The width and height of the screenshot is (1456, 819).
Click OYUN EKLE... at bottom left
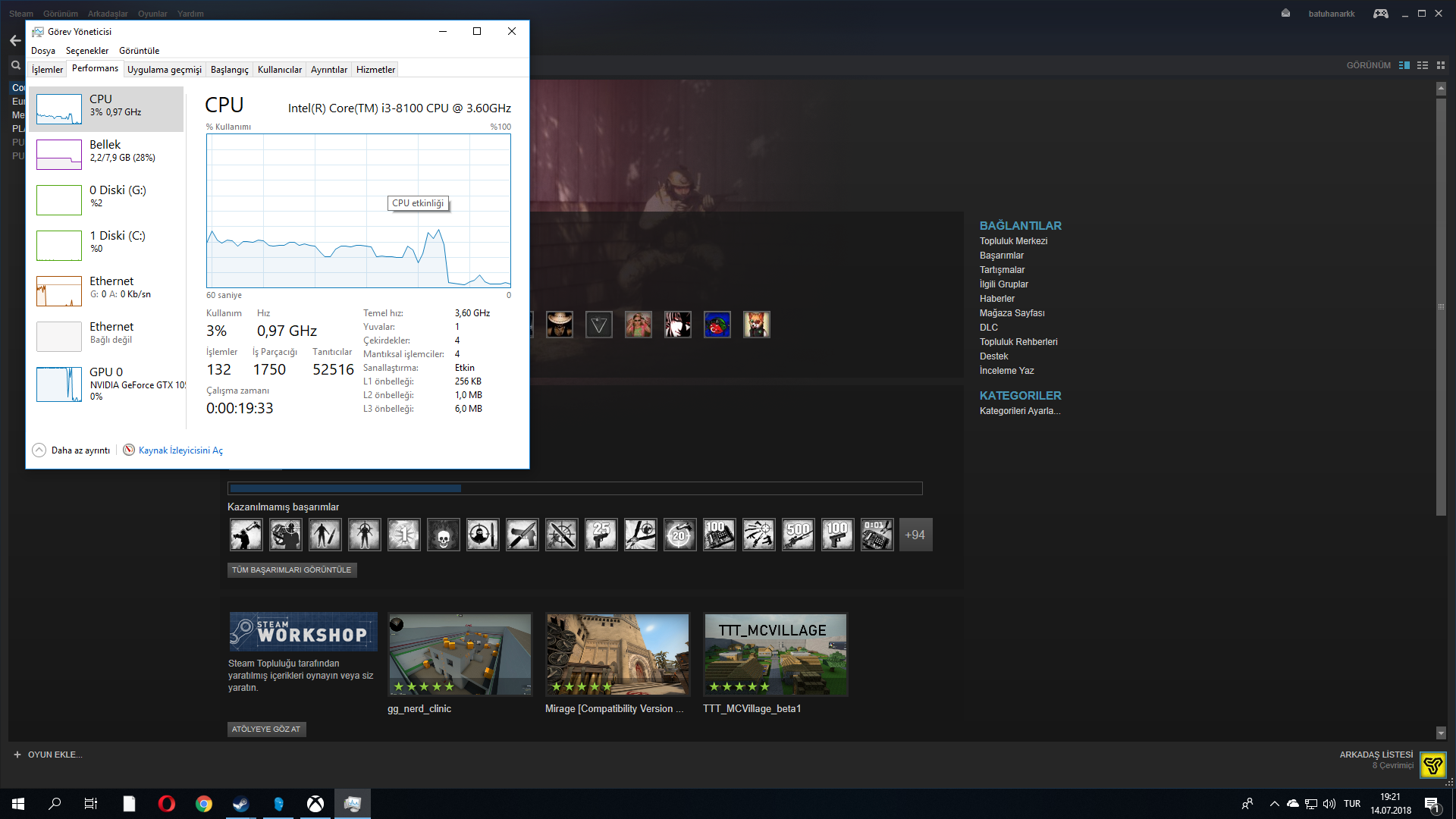(49, 755)
